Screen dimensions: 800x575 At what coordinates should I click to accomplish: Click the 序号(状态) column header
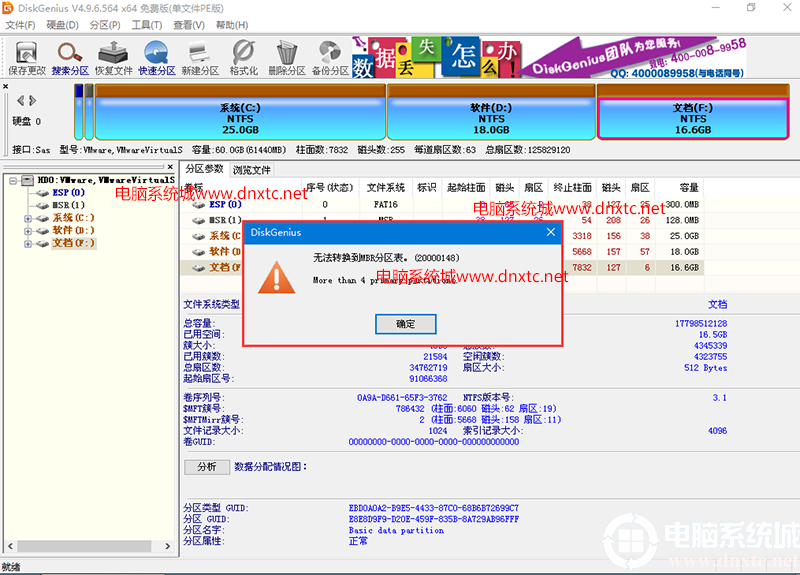coord(330,188)
